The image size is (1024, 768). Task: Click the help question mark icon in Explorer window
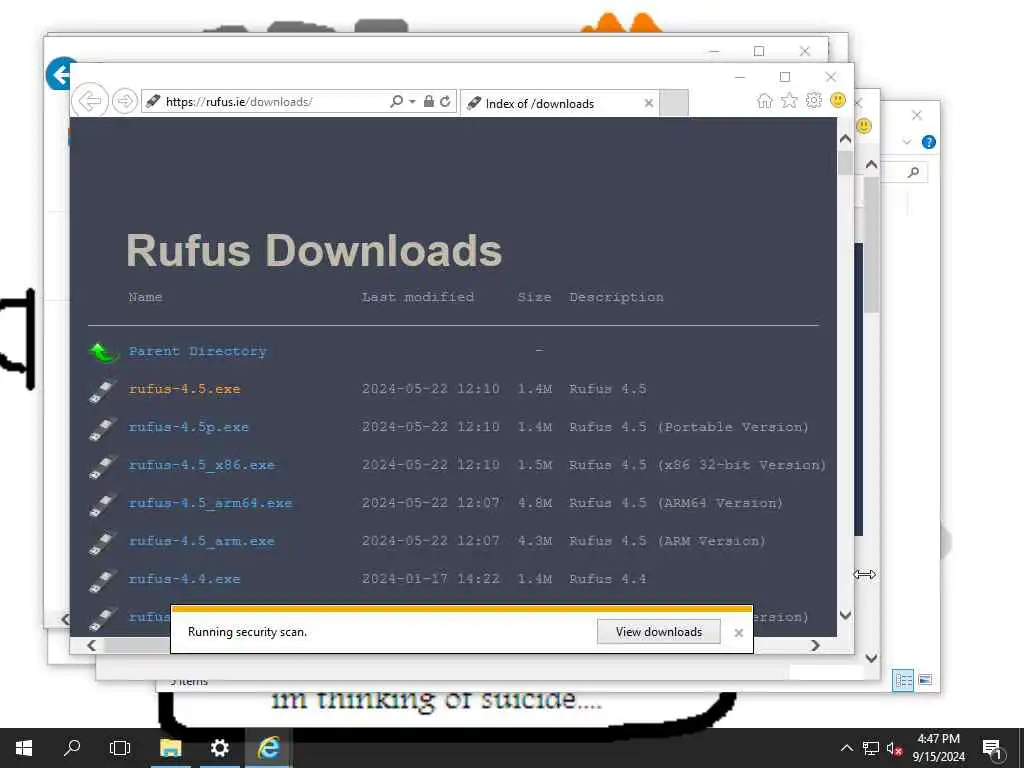pos(929,142)
